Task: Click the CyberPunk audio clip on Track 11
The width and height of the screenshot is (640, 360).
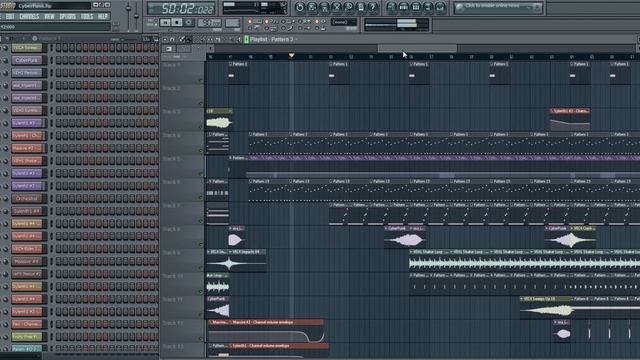Action: 218,307
